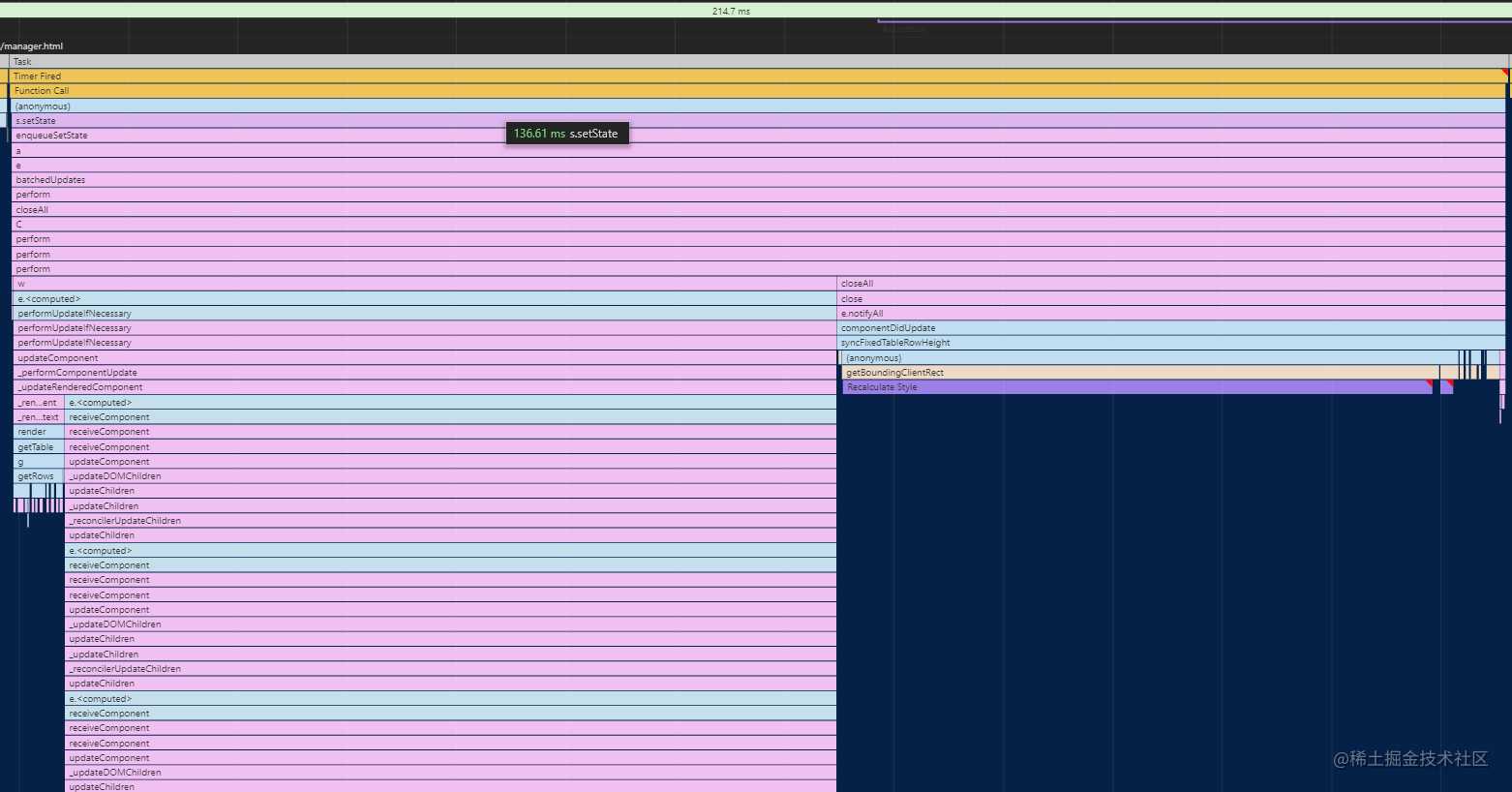Select the 214.7 ms overview bar
Image resolution: width=1512 pixels, height=792 pixels.
click(756, 11)
